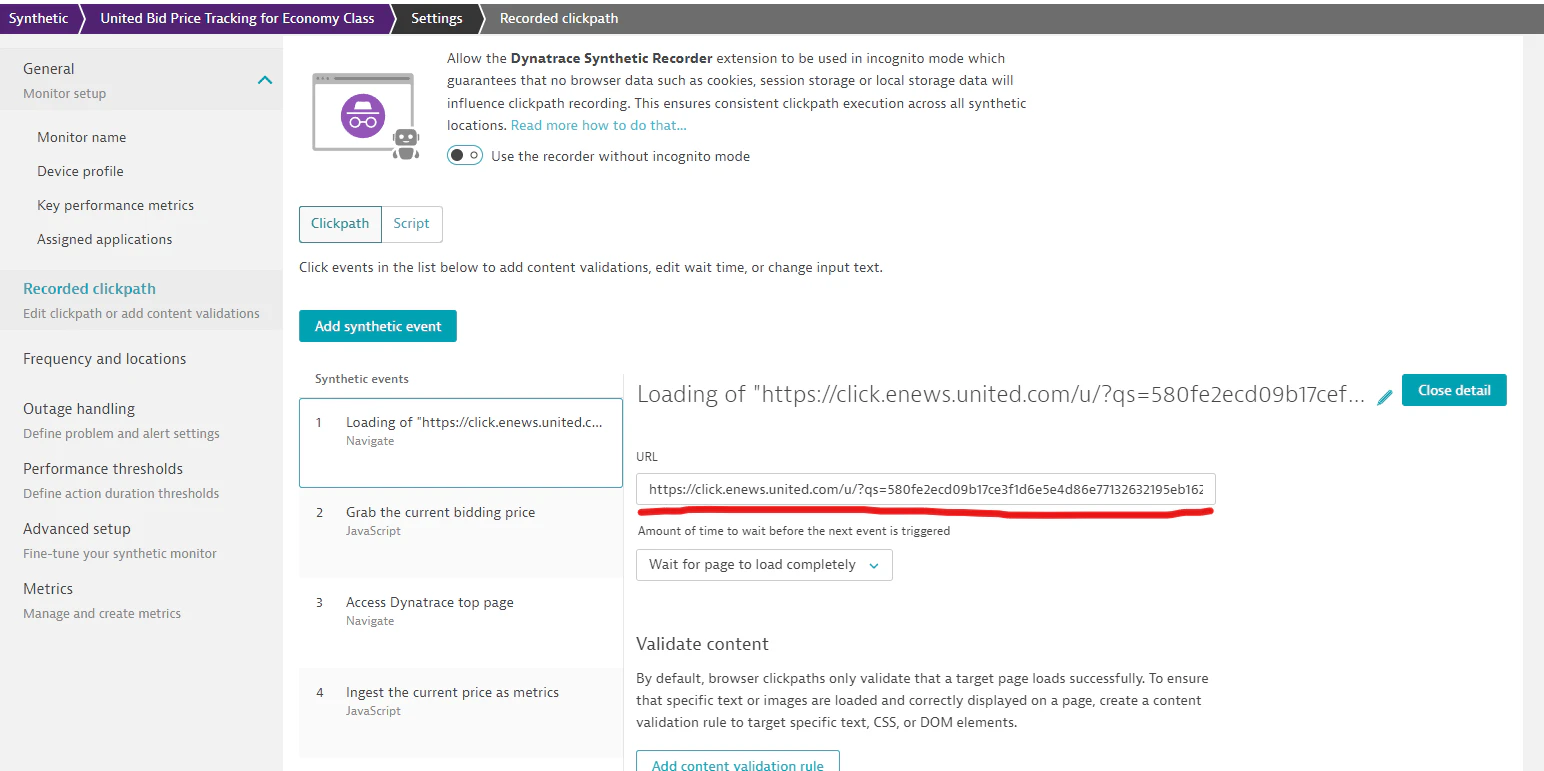Image resolution: width=1544 pixels, height=771 pixels.
Task: Open Monitor name settings
Action: point(82,137)
